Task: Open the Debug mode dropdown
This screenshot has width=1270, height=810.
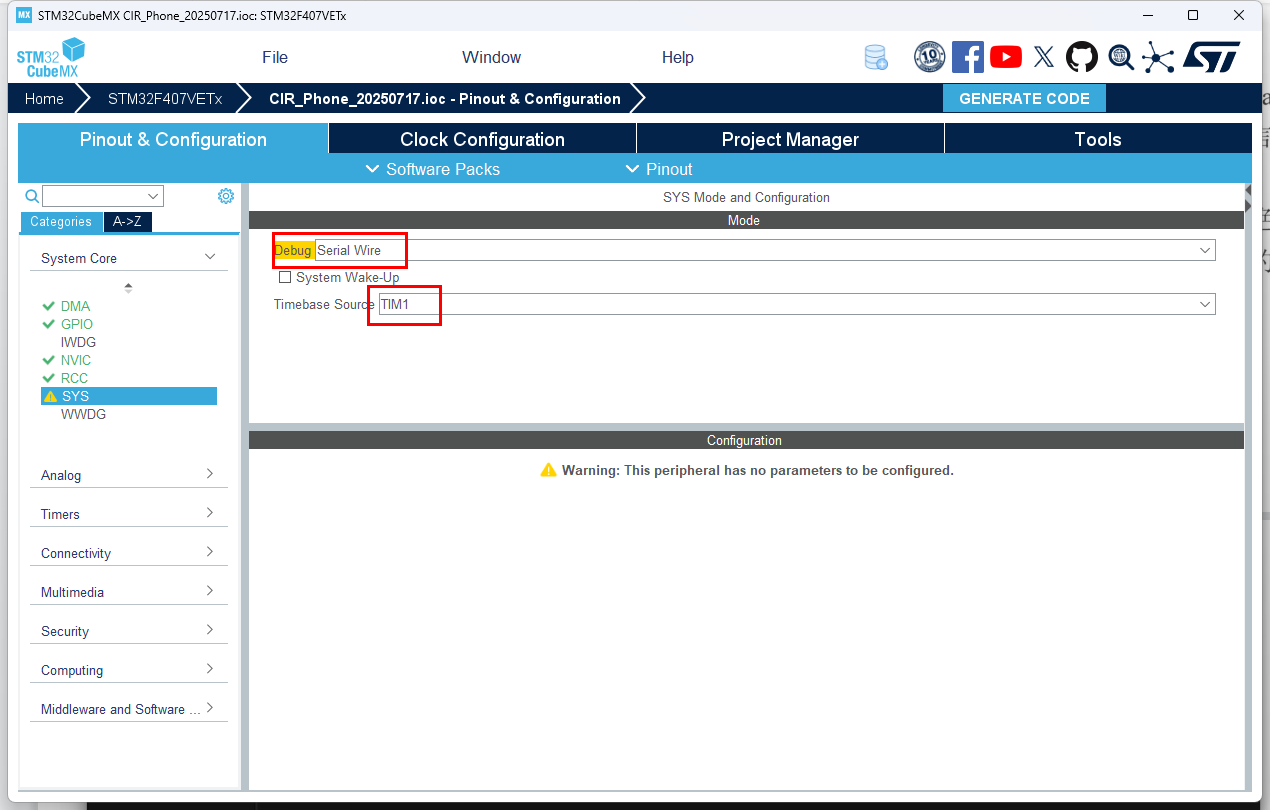Action: point(765,250)
